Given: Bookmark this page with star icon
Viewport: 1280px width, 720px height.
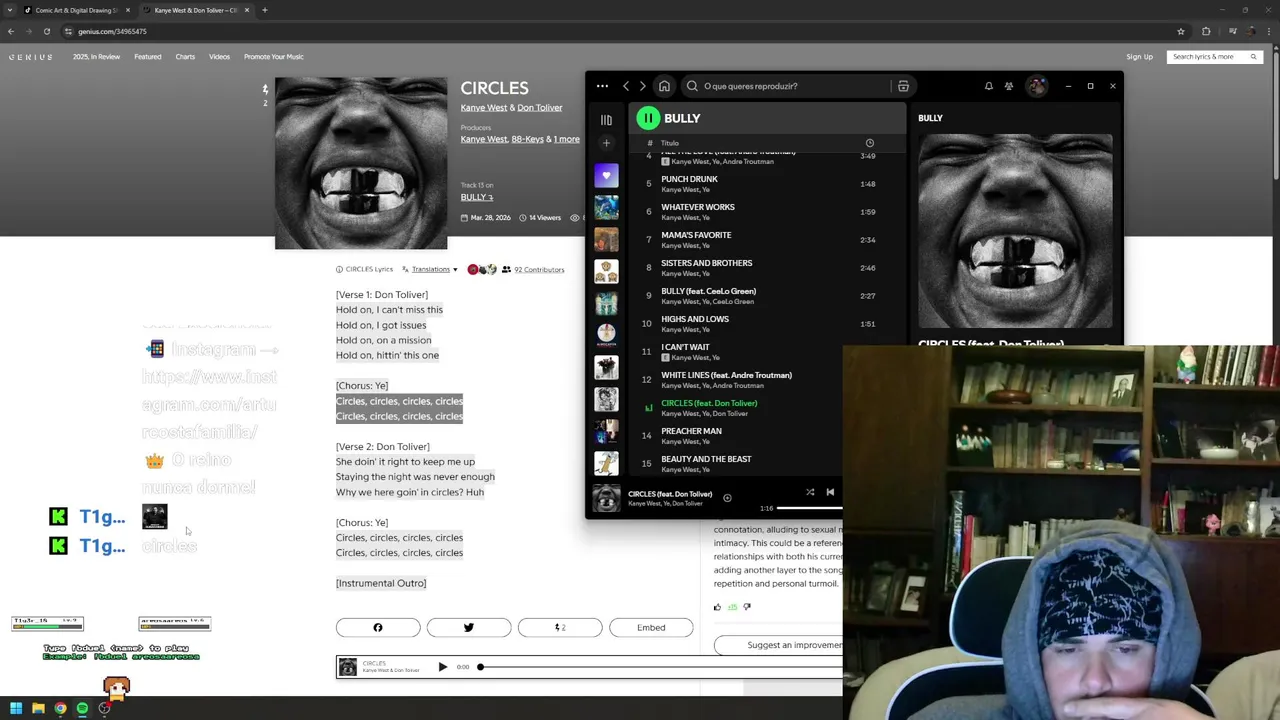Looking at the screenshot, I should point(1181,31).
